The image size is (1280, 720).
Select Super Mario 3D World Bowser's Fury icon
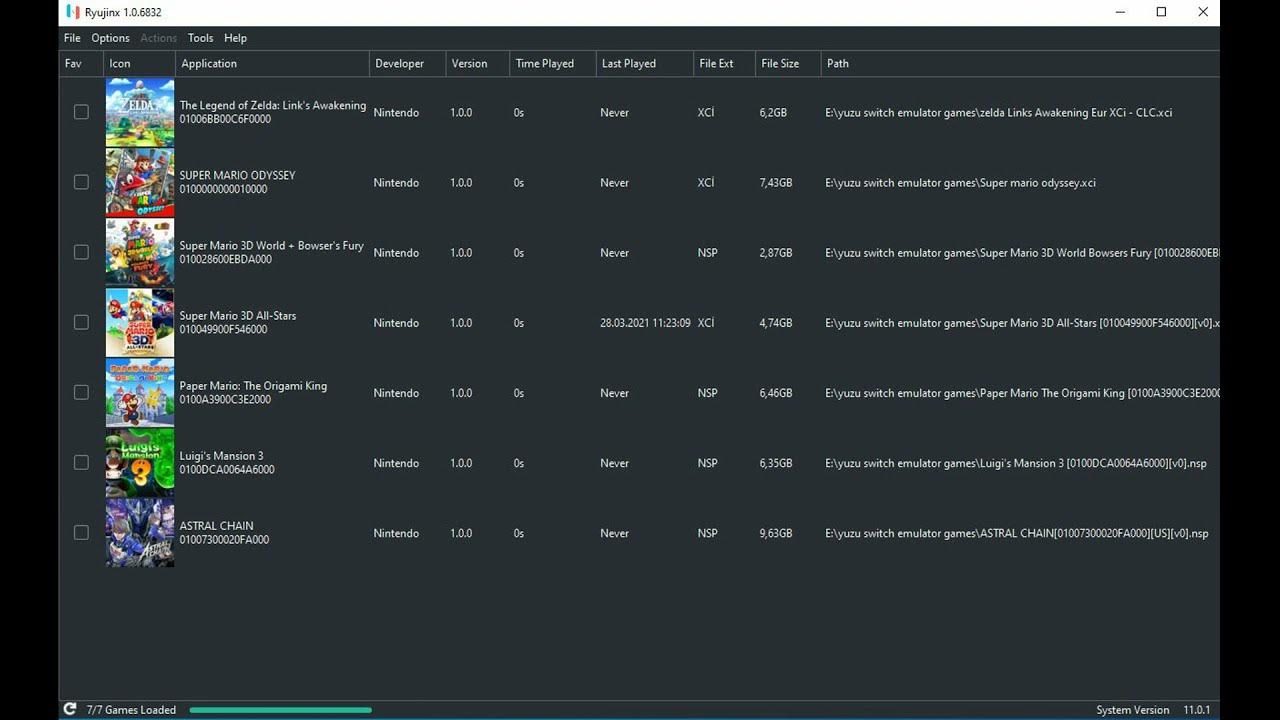coord(140,253)
